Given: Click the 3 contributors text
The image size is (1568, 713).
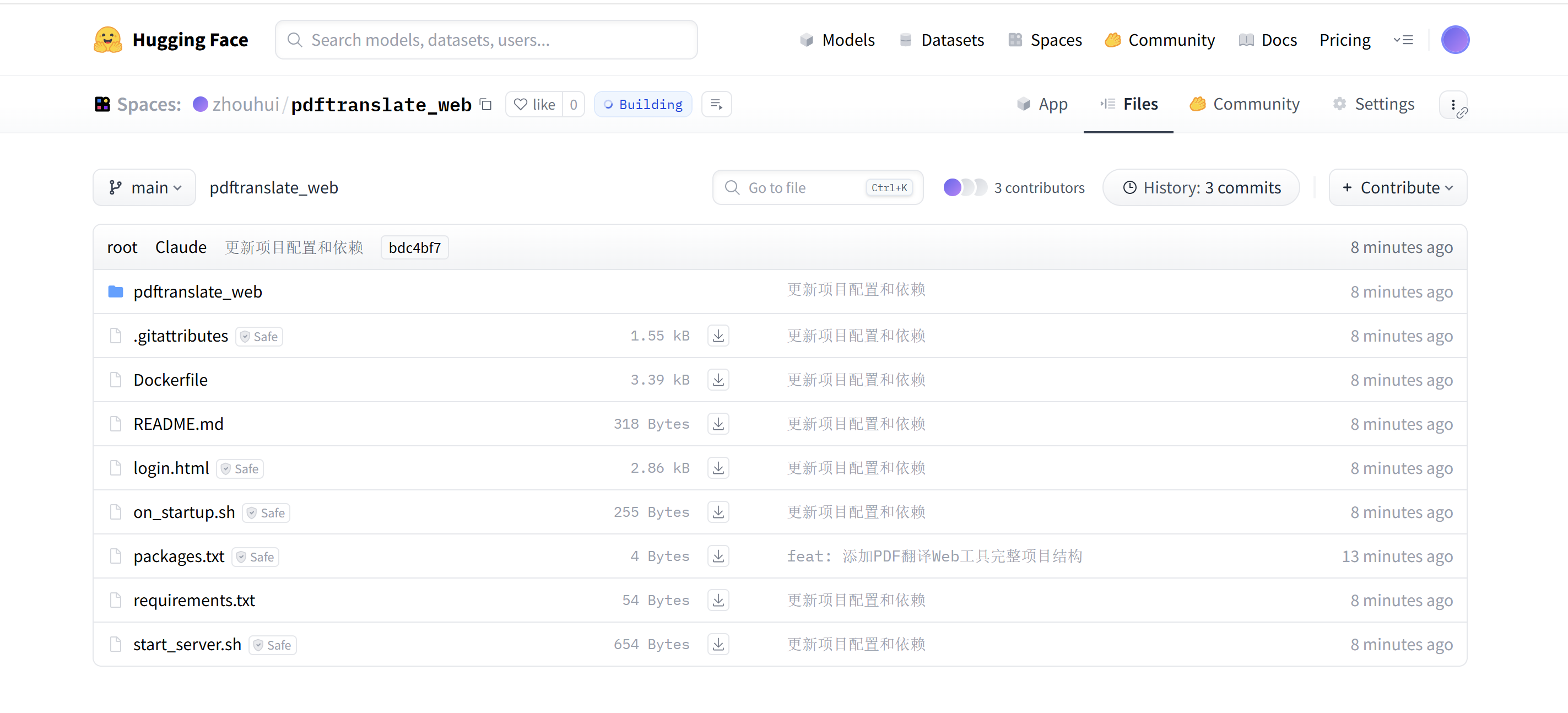Looking at the screenshot, I should [1039, 187].
